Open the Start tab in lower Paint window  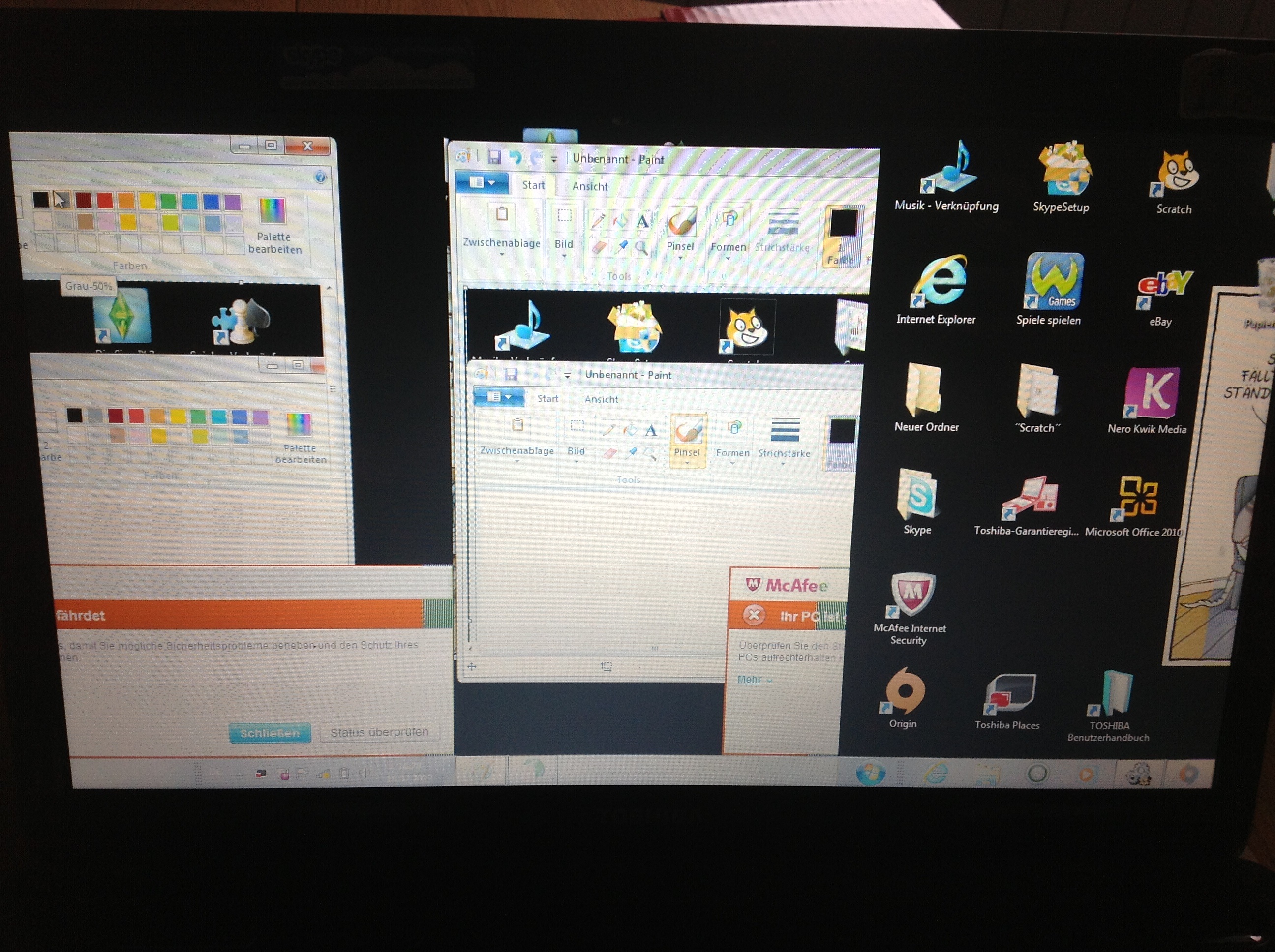(x=547, y=399)
